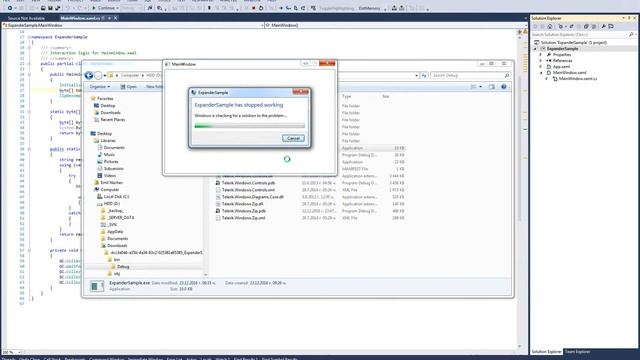Open the GetMemory toolbar dropdown
The height and width of the screenshot is (360, 640).
(x=385, y=8)
